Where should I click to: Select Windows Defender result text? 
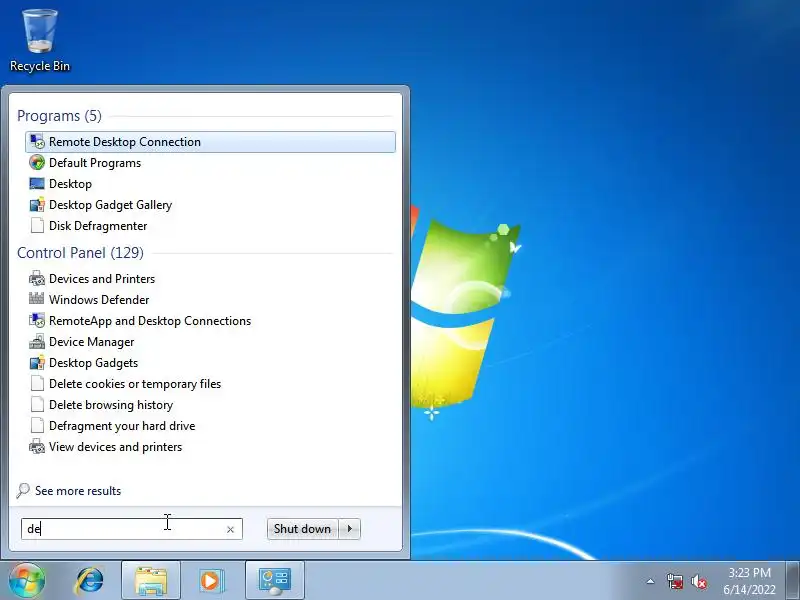pyautogui.click(x=99, y=299)
